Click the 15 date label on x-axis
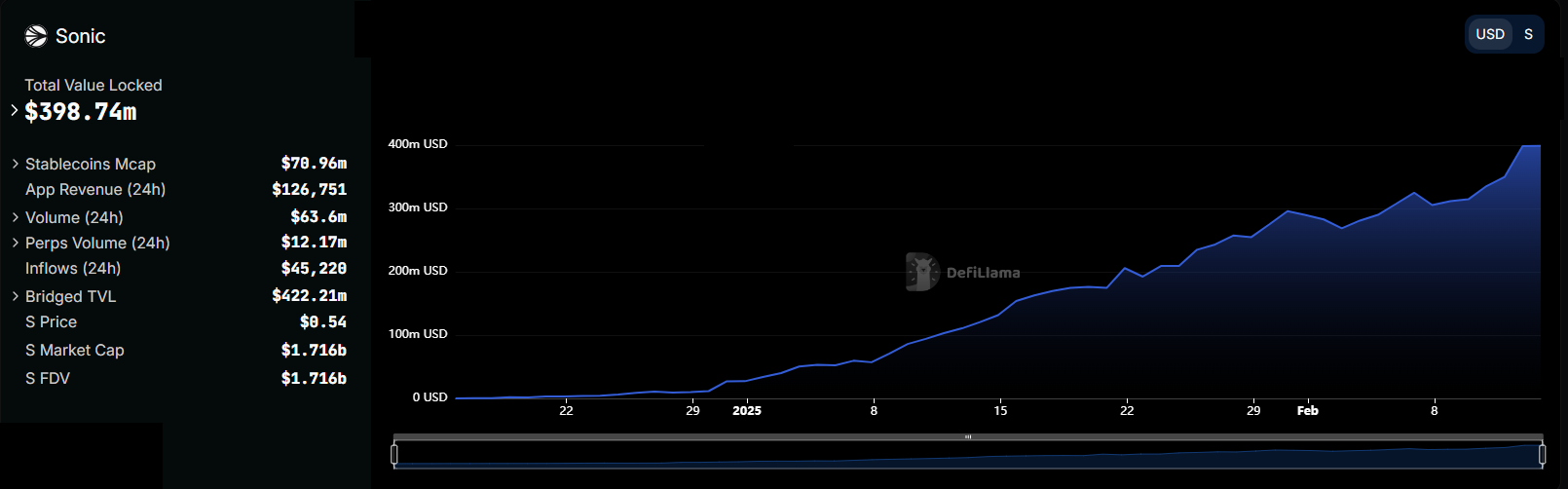 pyautogui.click(x=1000, y=411)
